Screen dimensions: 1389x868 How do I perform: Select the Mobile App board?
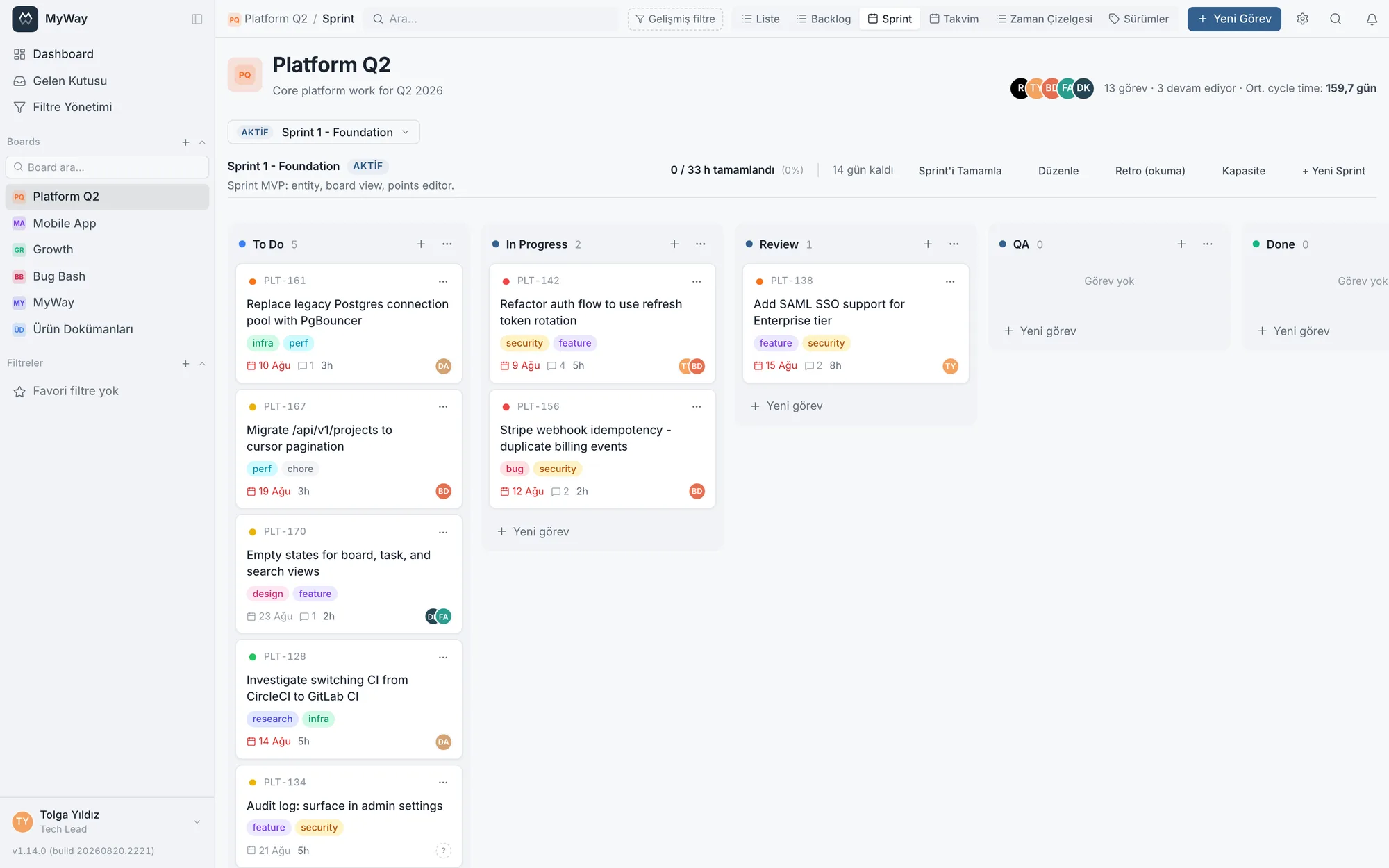pyautogui.click(x=107, y=223)
